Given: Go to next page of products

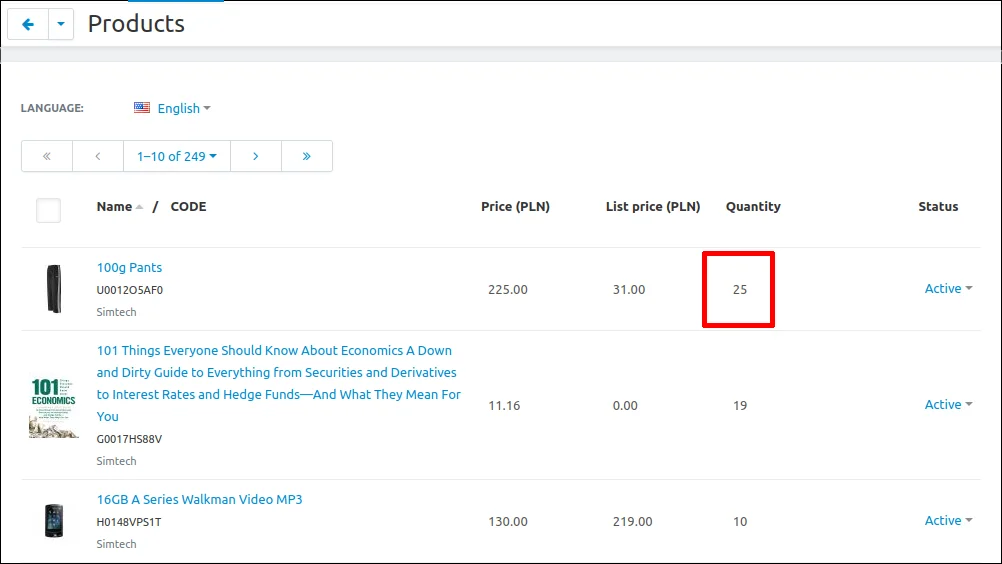Looking at the screenshot, I should click(x=256, y=156).
